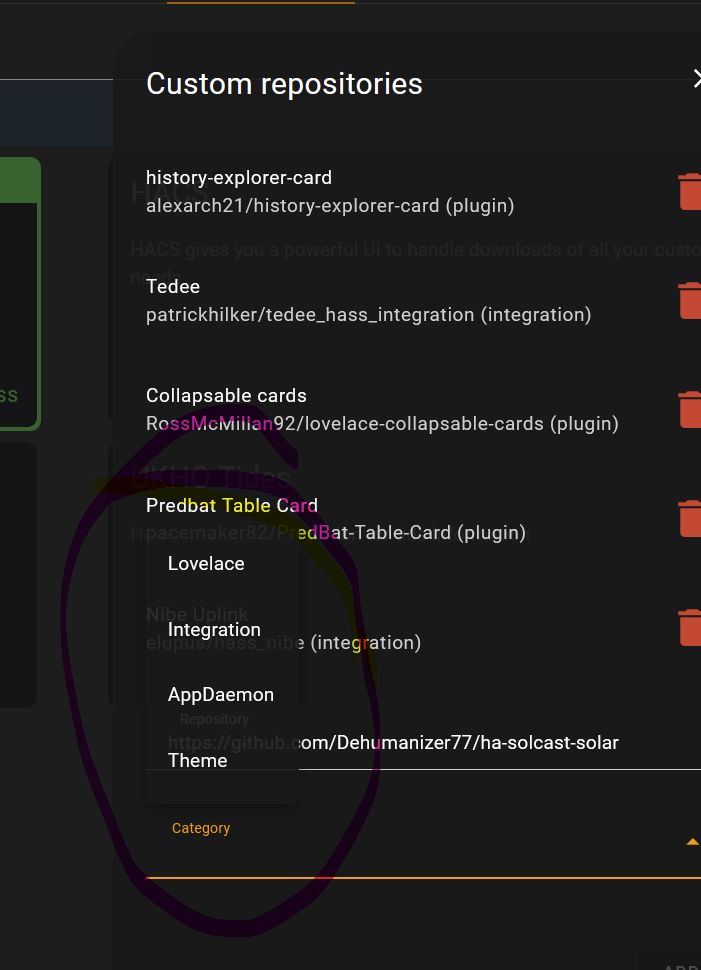This screenshot has width=701, height=970.
Task: Click the Repository URL input field
Action: [423, 739]
